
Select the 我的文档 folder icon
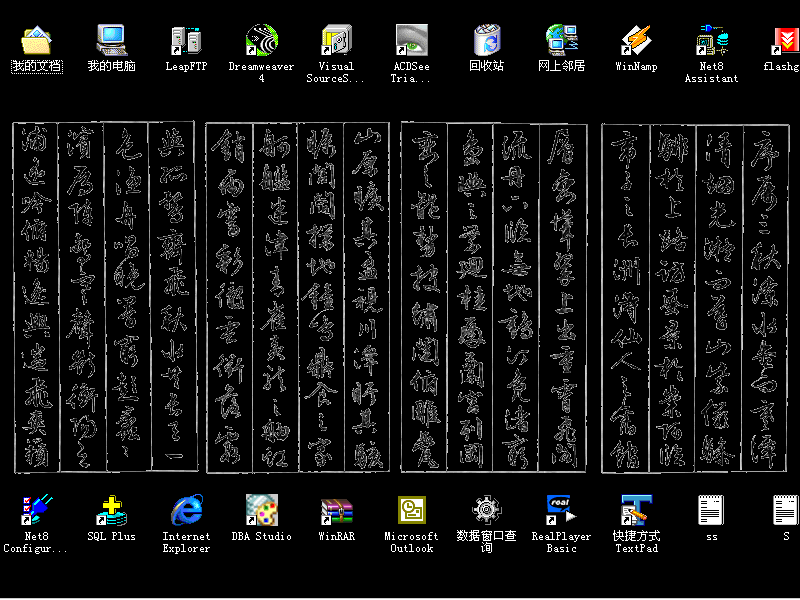[36, 41]
